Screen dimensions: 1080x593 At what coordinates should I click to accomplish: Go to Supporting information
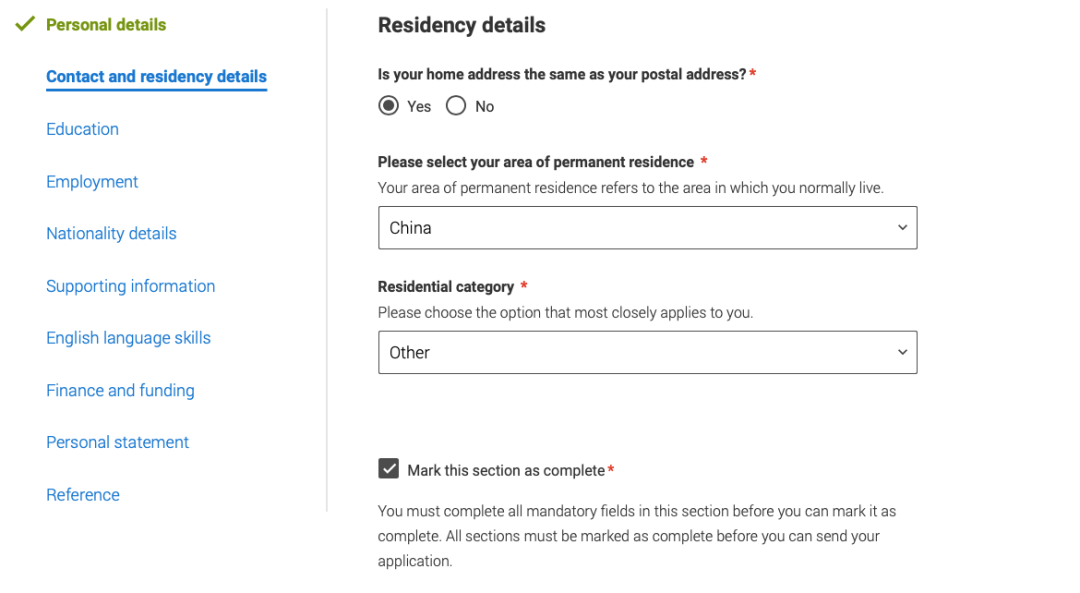coord(130,286)
